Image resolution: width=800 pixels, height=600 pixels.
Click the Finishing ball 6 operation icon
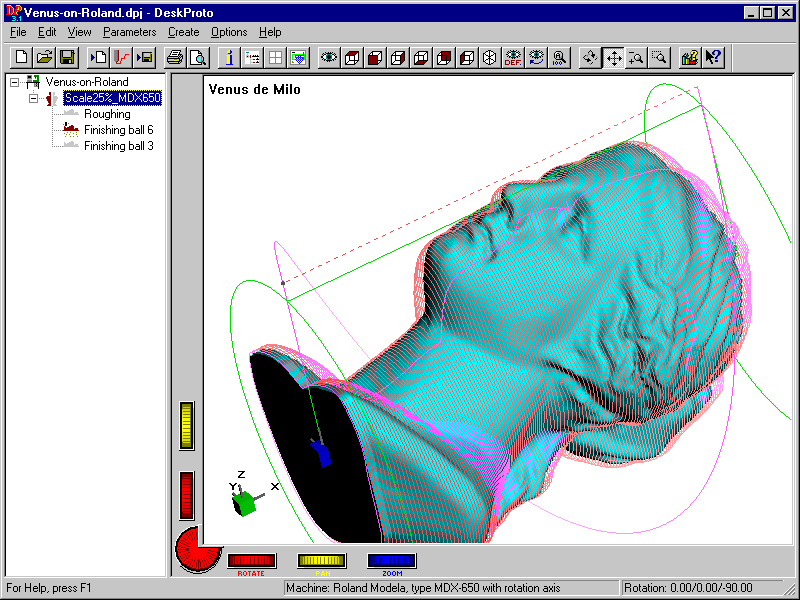pyautogui.click(x=70, y=130)
